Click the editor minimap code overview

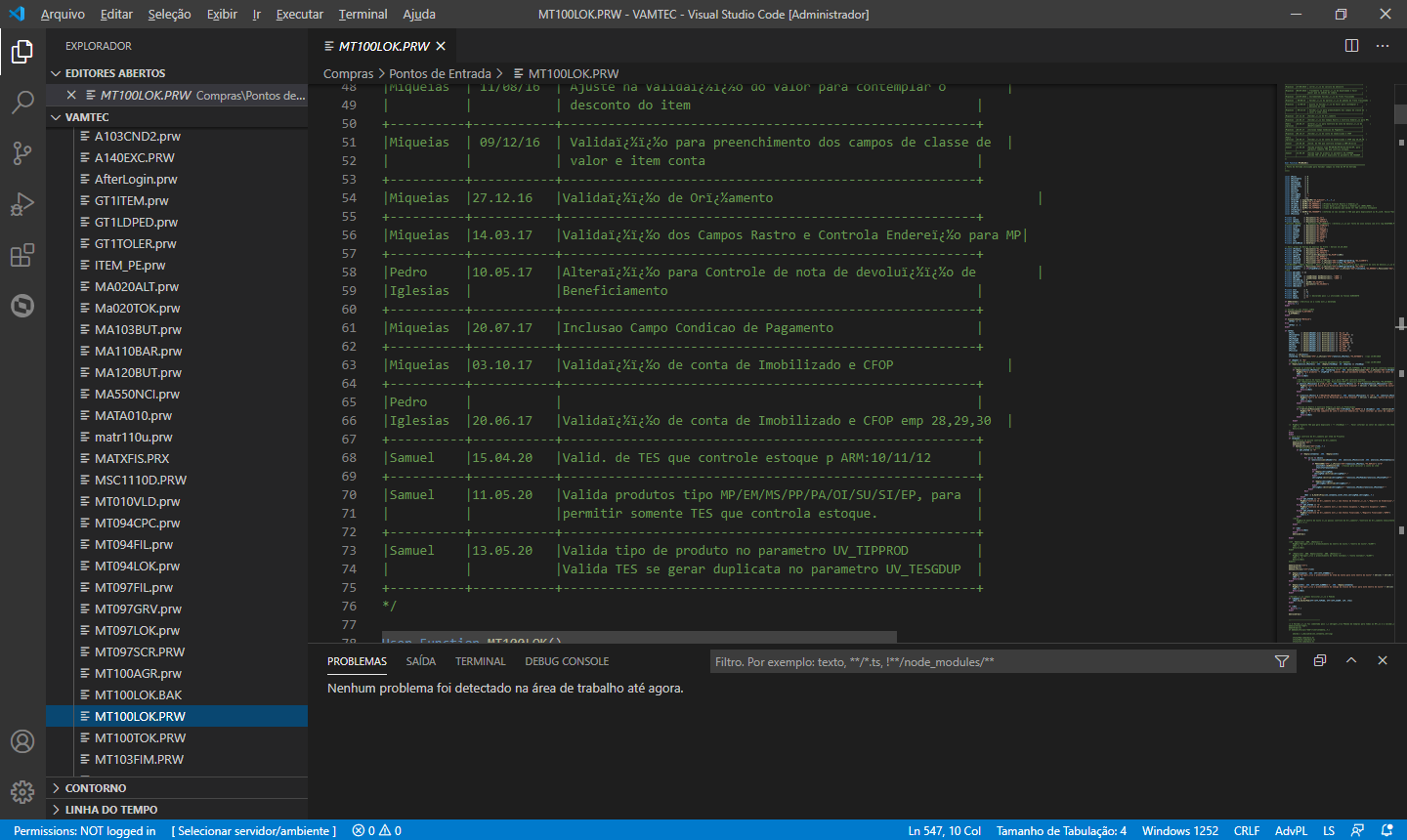click(x=1338, y=361)
